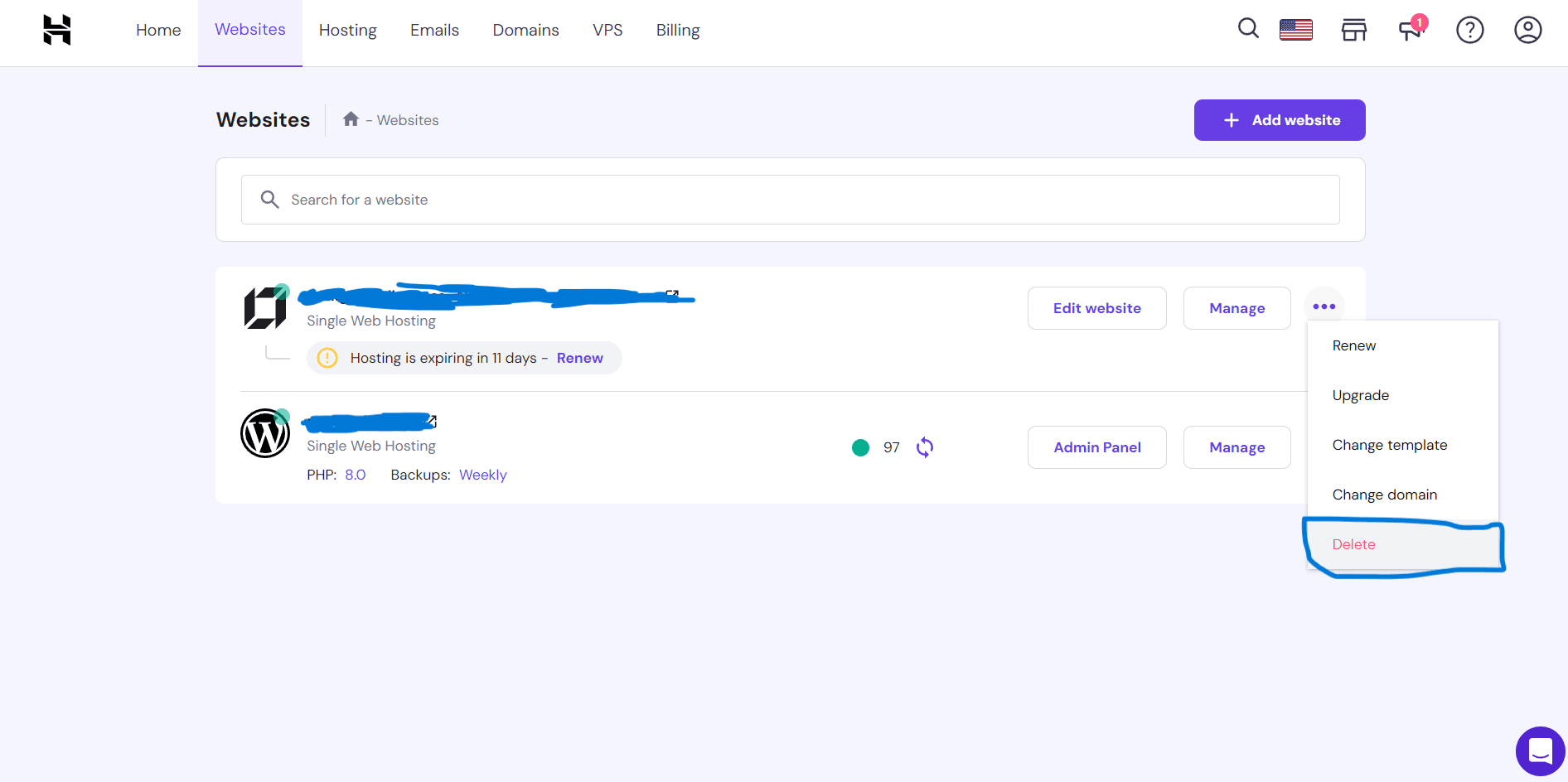This screenshot has width=1568, height=782.
Task: Open the Weekly backups link
Action: click(483, 475)
